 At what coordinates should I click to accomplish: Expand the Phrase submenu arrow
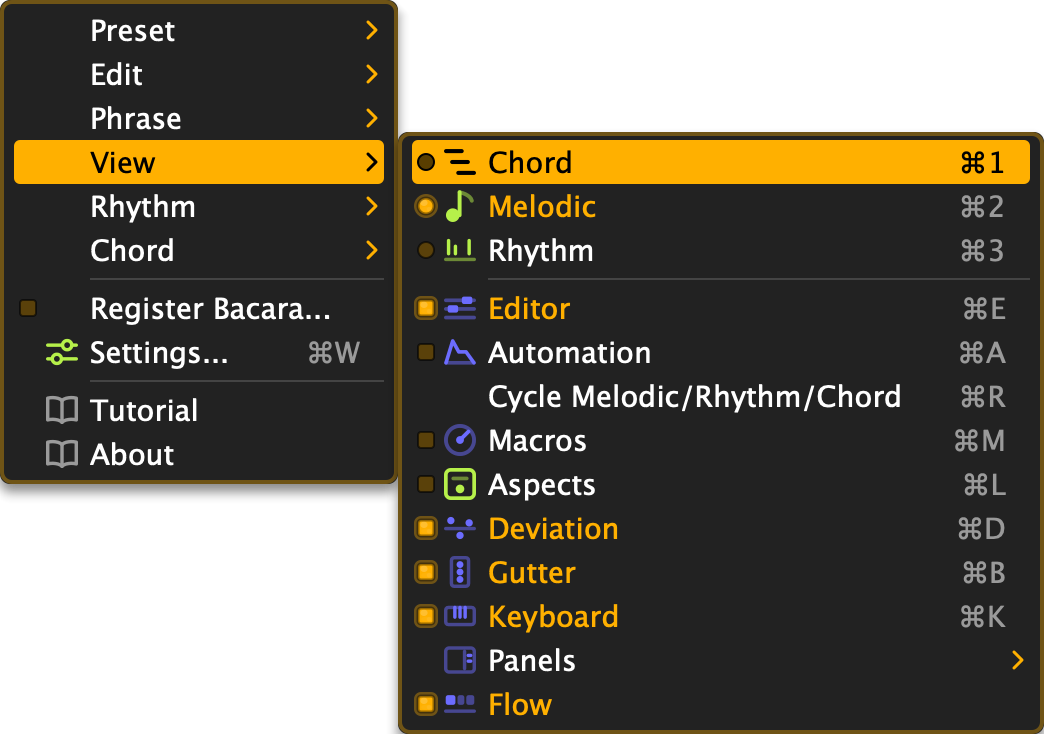coord(372,119)
